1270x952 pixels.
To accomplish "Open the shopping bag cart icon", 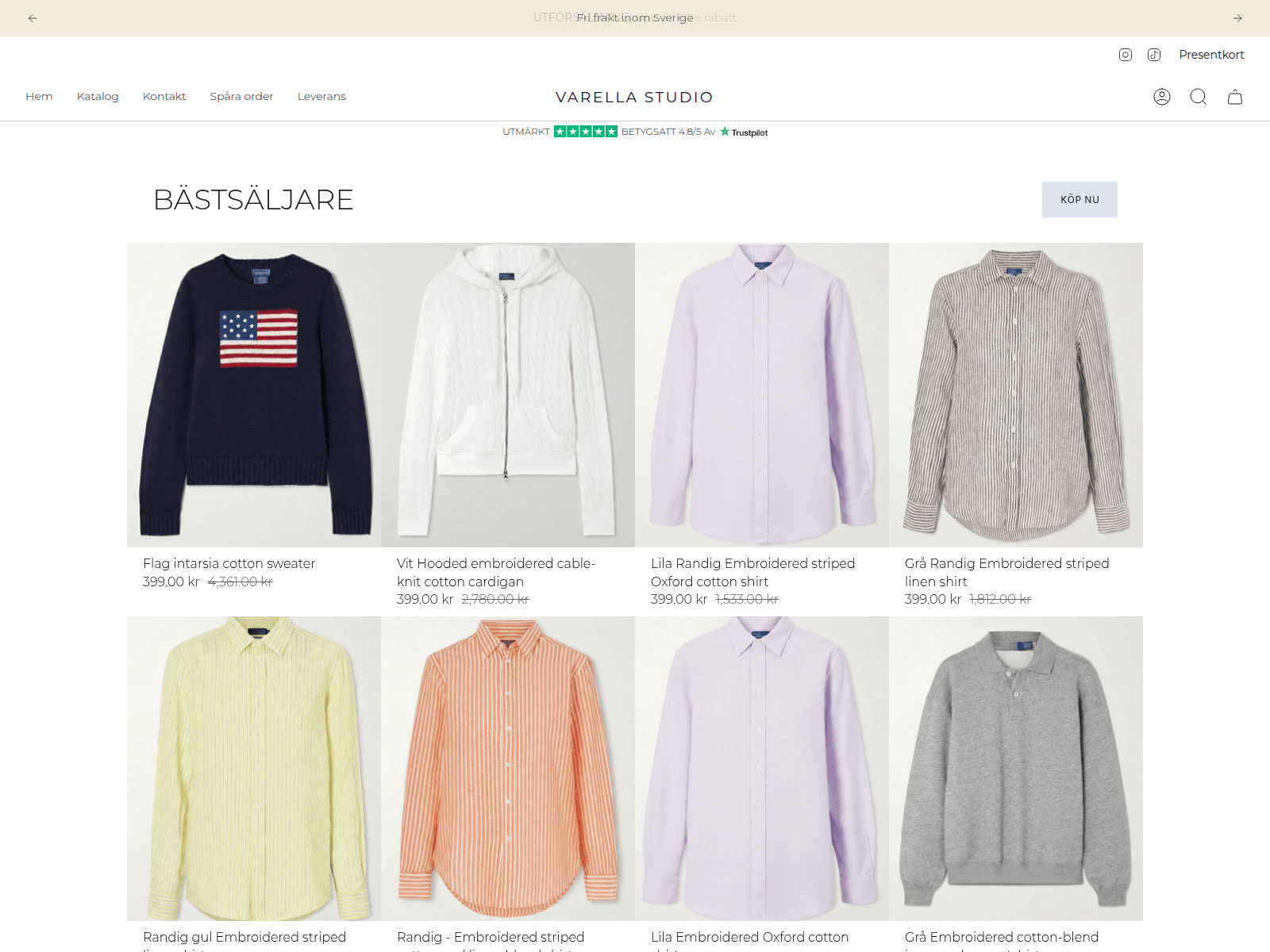I will 1235,97.
